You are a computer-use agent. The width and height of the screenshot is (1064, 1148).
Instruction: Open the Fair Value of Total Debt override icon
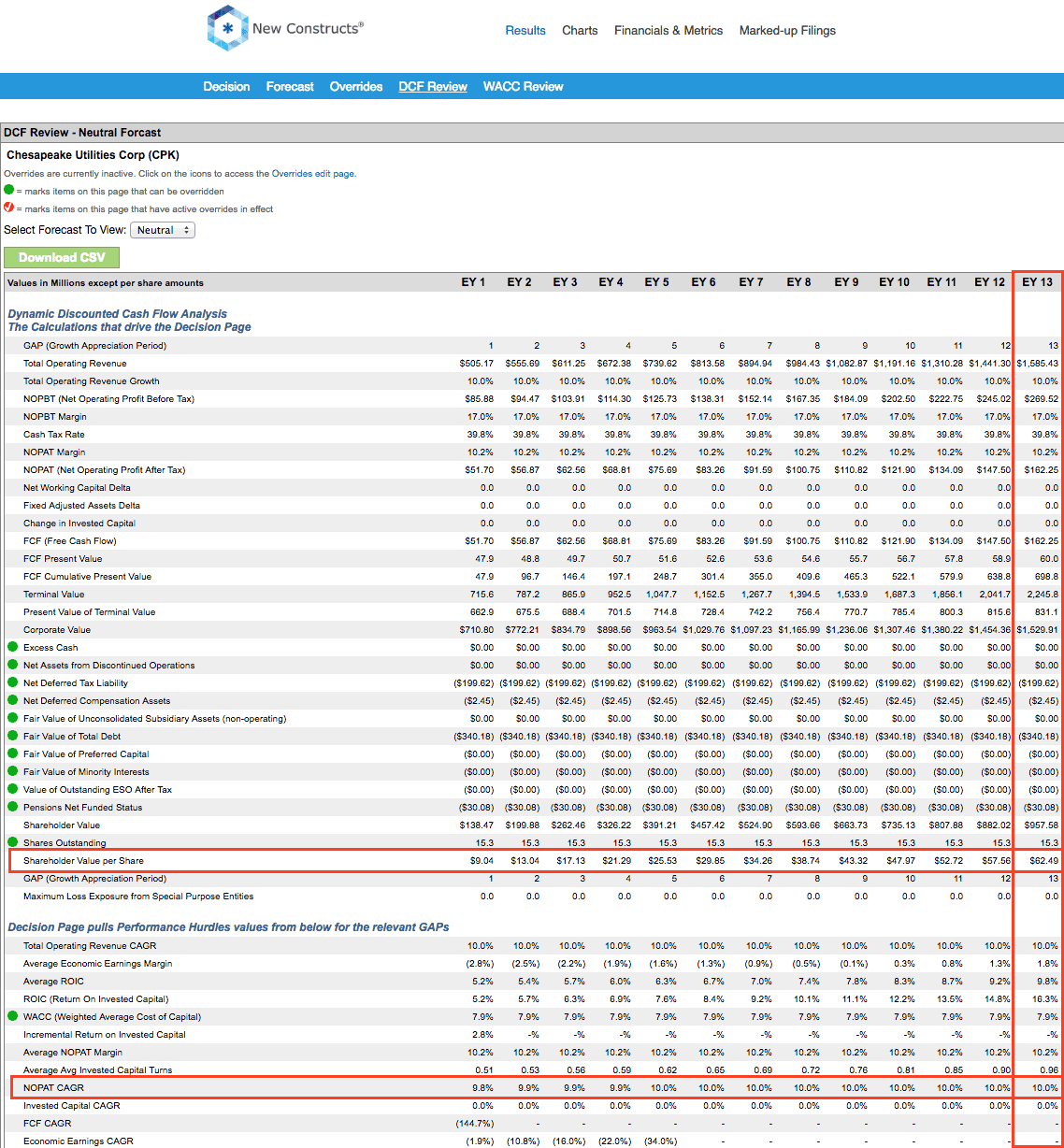[x=13, y=736]
